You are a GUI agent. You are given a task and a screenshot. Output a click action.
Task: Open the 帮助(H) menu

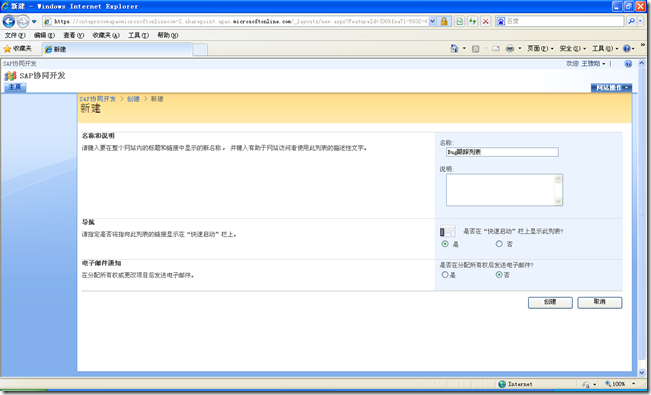(x=168, y=35)
